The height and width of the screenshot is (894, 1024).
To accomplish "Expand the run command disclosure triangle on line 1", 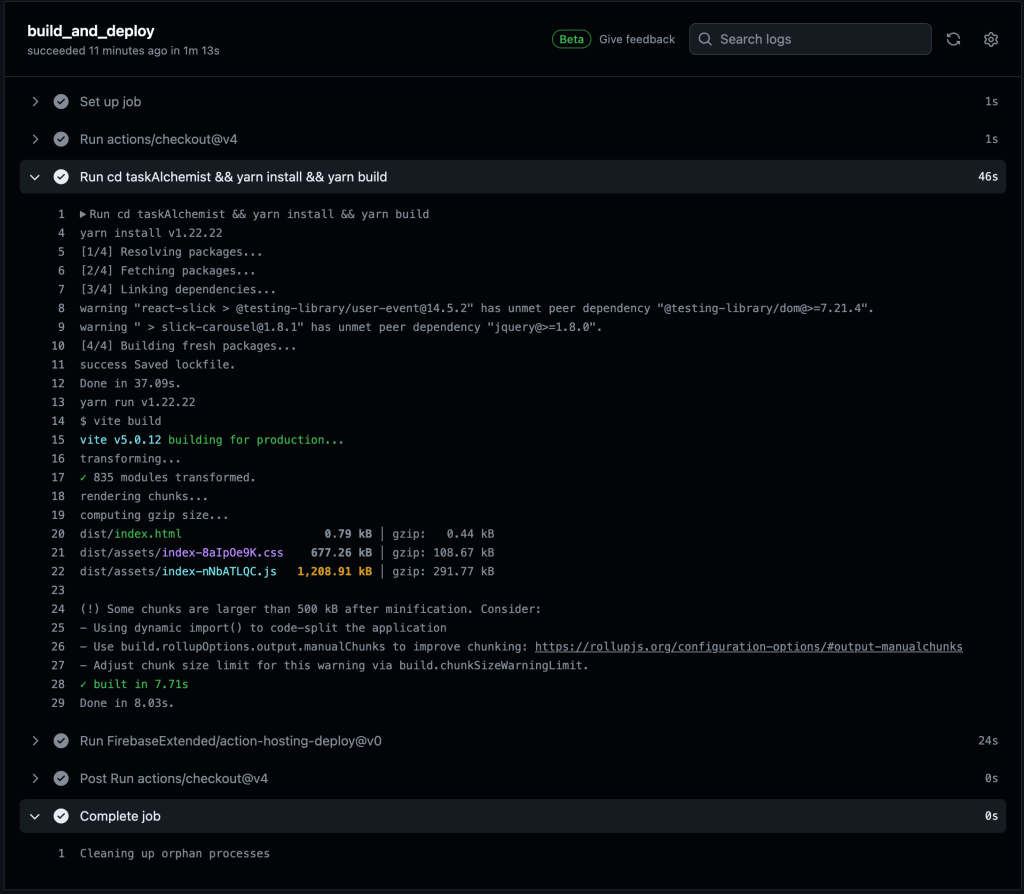I will [x=84, y=214].
